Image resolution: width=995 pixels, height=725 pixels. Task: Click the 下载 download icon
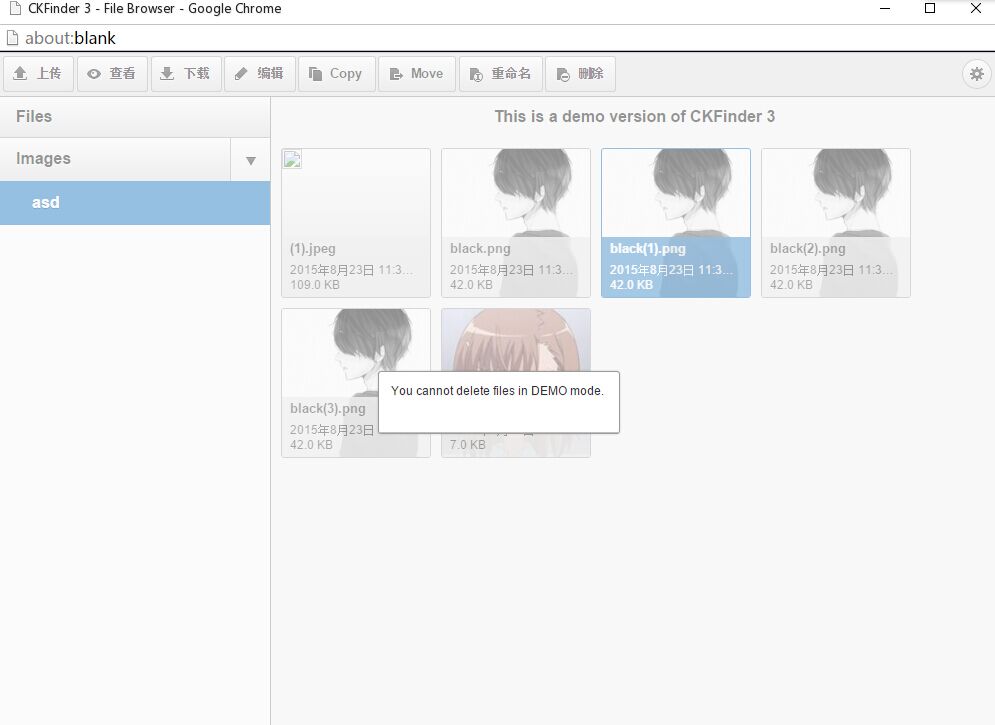(x=186, y=73)
